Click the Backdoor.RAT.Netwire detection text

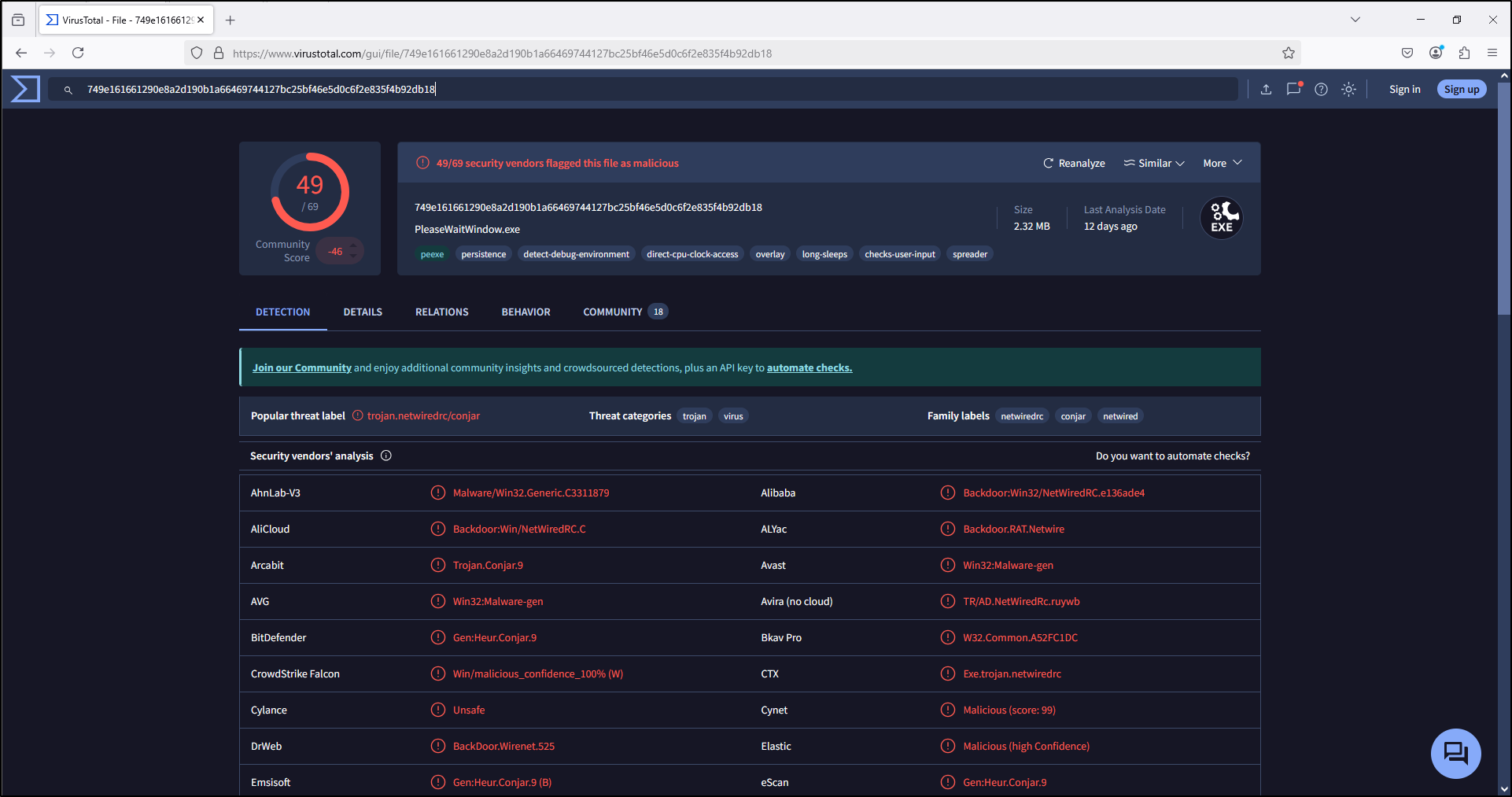(x=1013, y=529)
